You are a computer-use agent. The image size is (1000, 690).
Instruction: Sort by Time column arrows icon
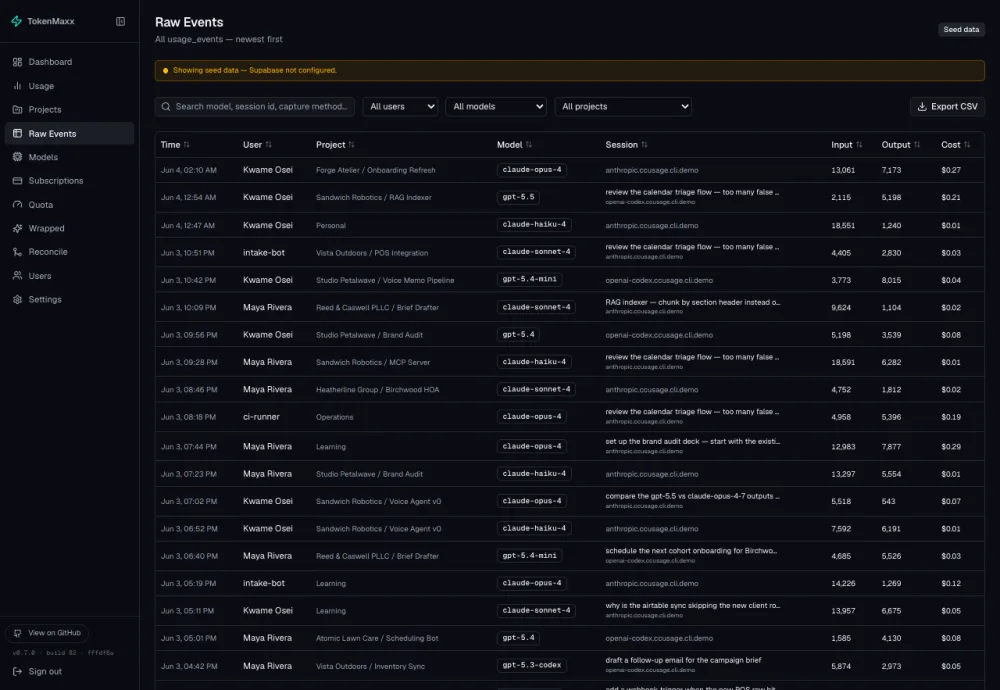[187, 145]
